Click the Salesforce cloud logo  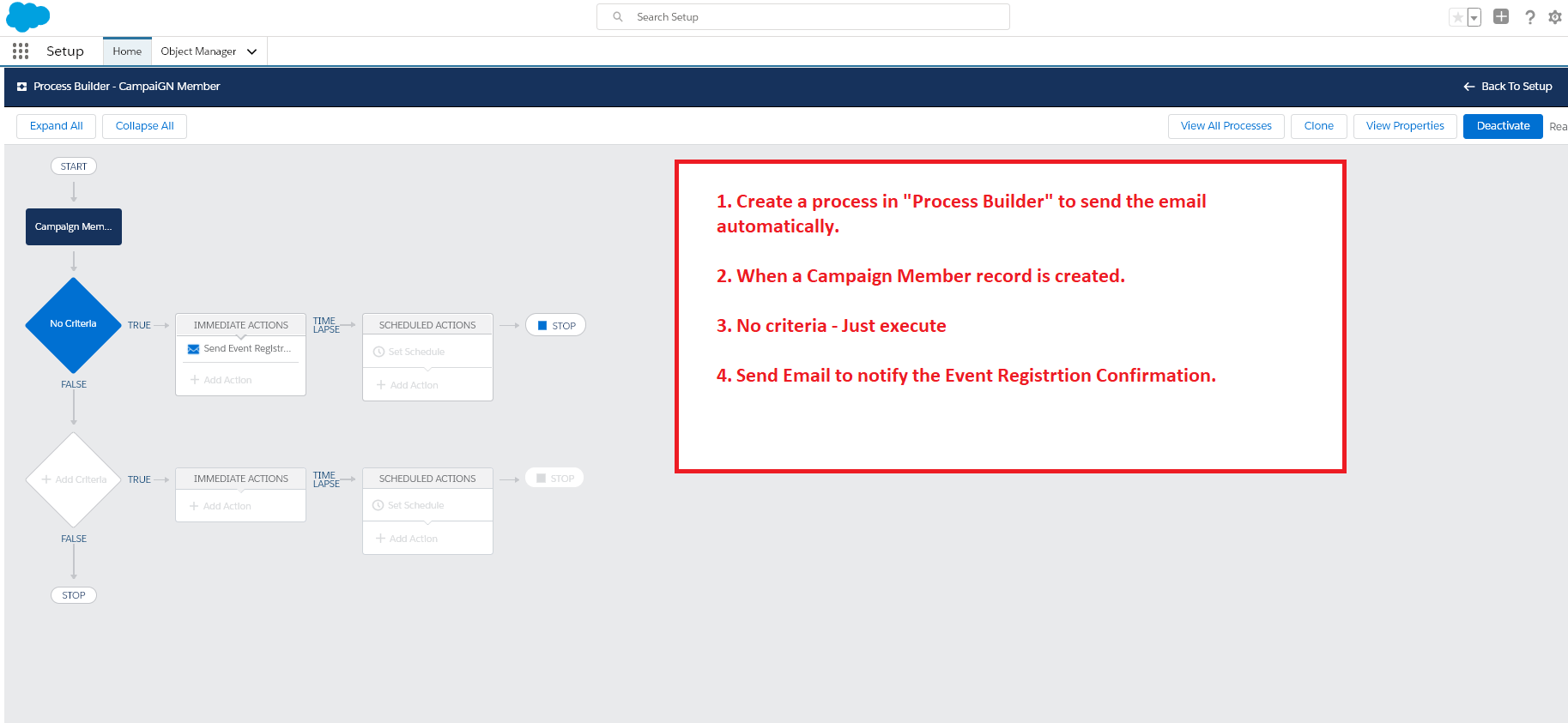click(x=27, y=16)
